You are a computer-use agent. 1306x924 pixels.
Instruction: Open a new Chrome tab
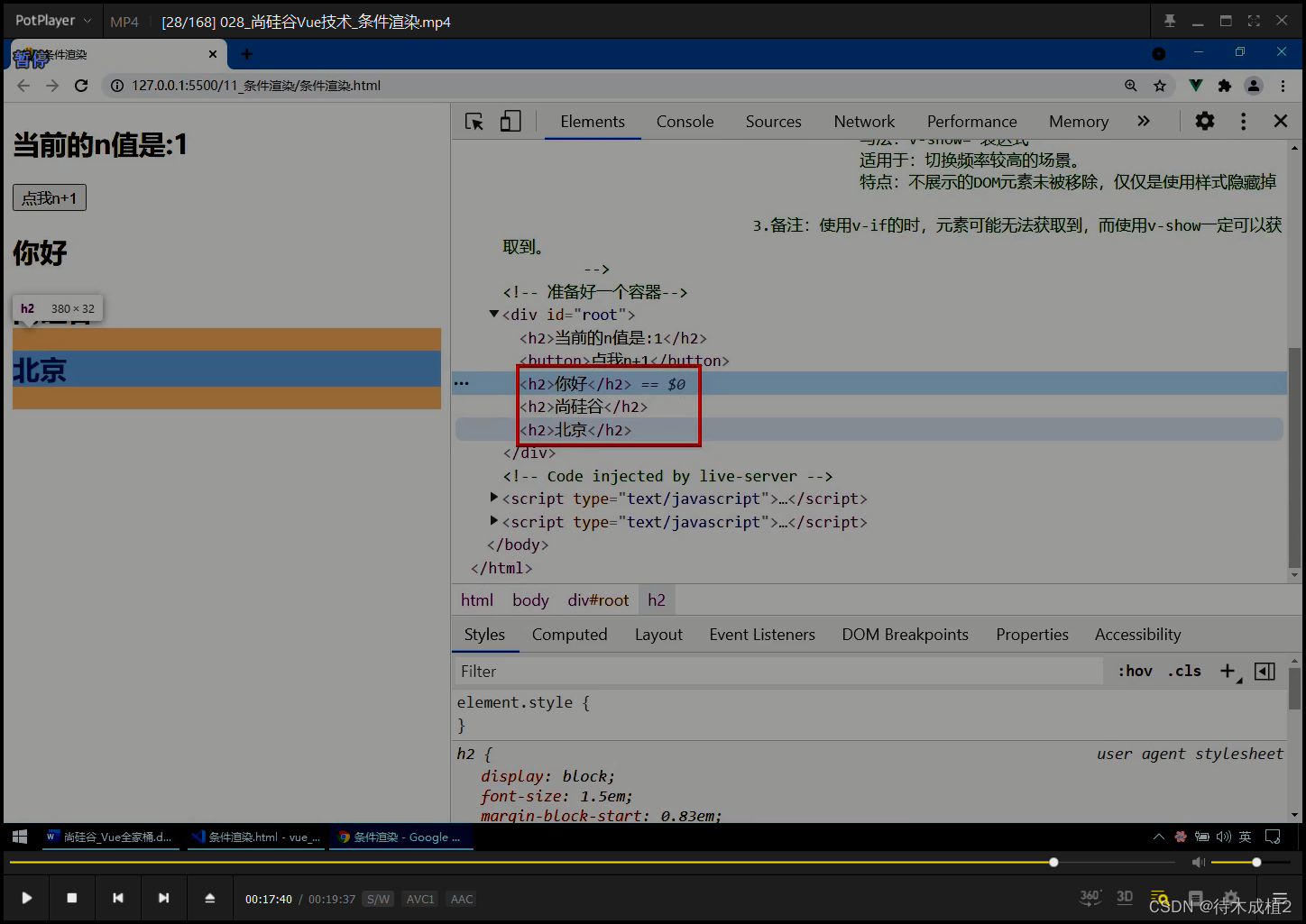coord(246,54)
